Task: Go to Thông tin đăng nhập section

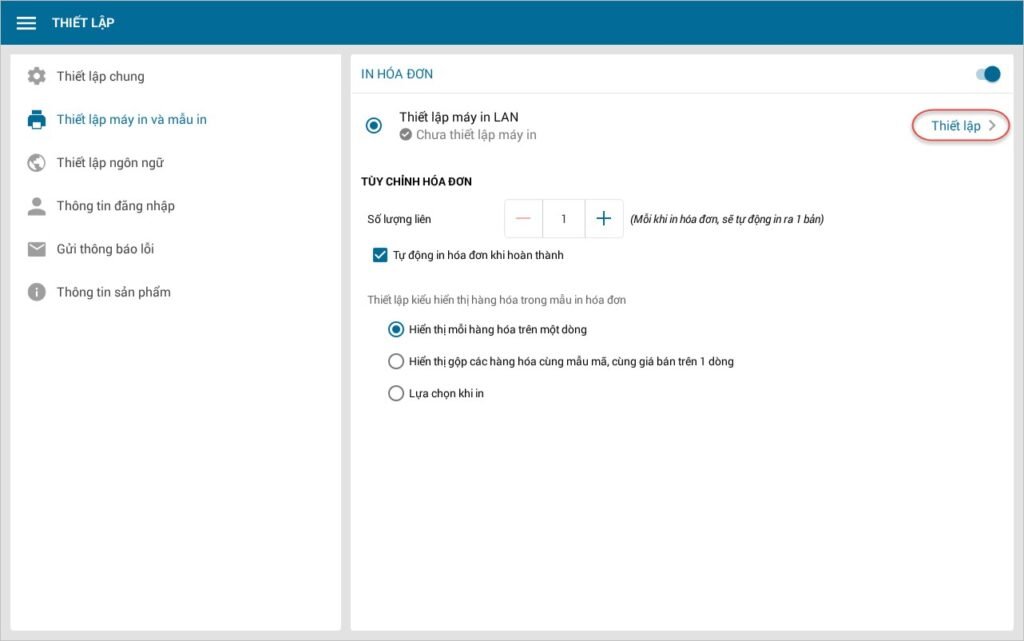Action: 115,206
